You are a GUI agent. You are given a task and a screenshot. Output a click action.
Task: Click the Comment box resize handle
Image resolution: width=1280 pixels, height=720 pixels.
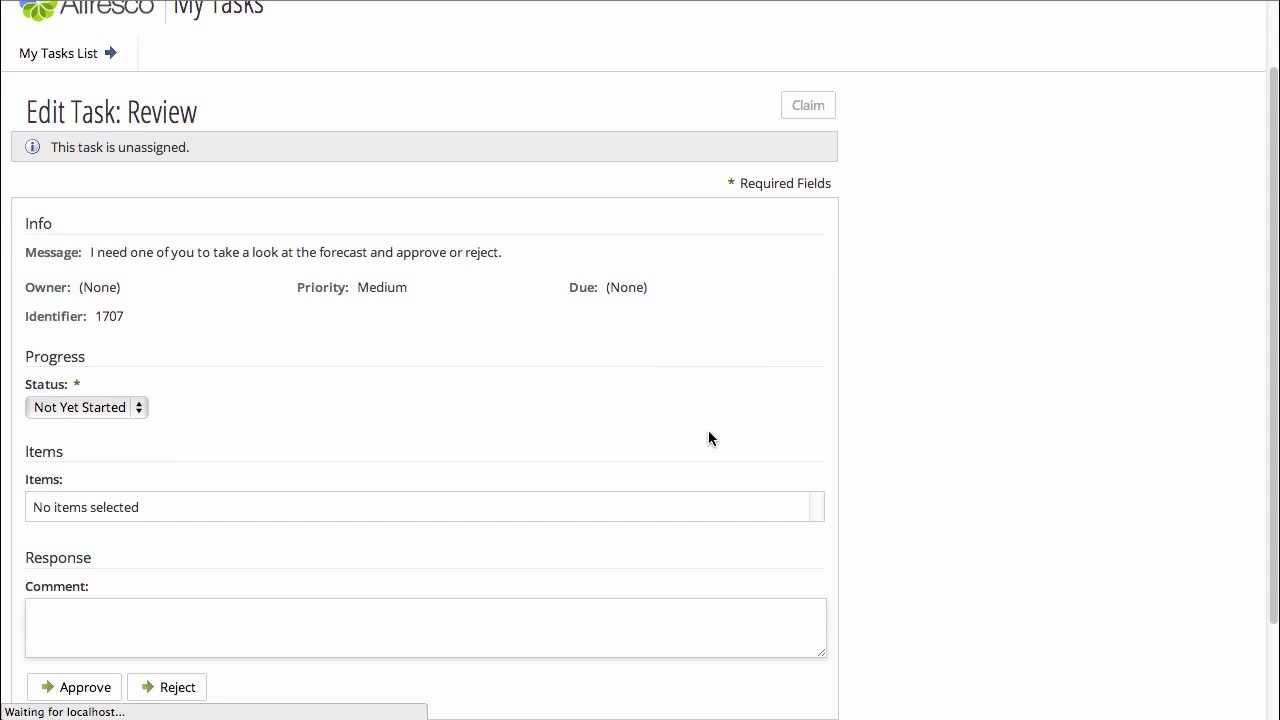point(821,652)
